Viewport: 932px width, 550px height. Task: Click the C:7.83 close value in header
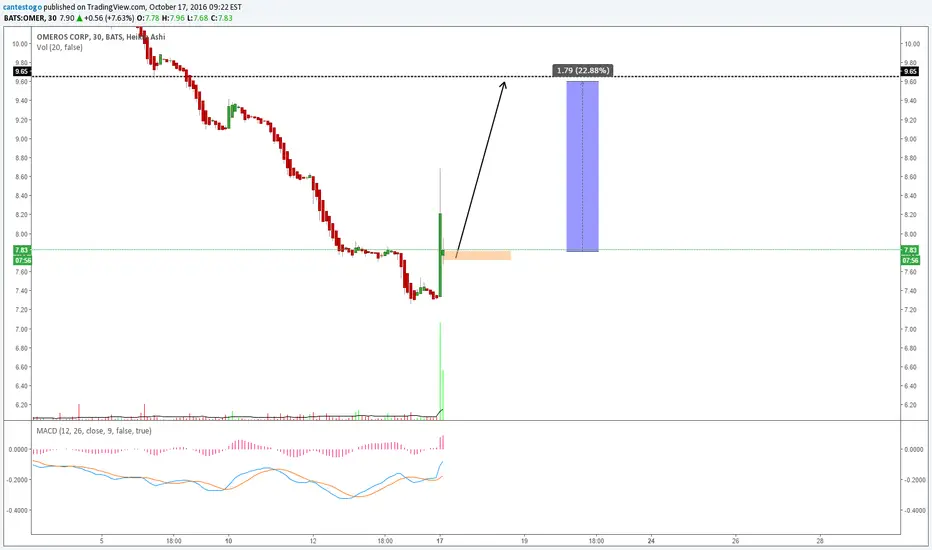pos(222,18)
